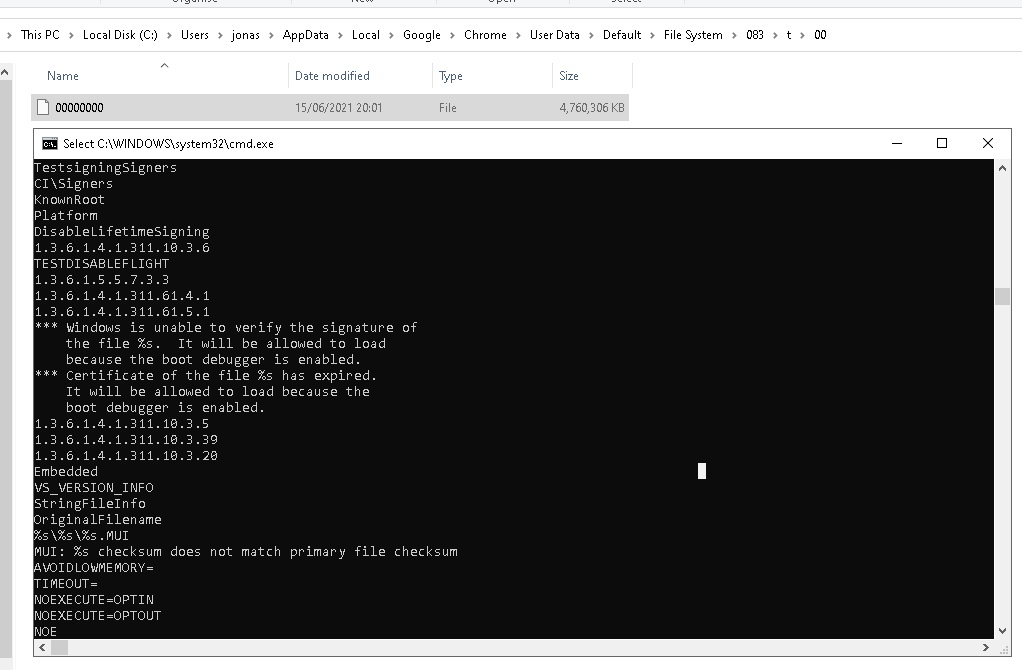Viewport: 1022px width, 670px height.
Task: Go to Chrome breadcrumb folder
Action: pyautogui.click(x=485, y=35)
